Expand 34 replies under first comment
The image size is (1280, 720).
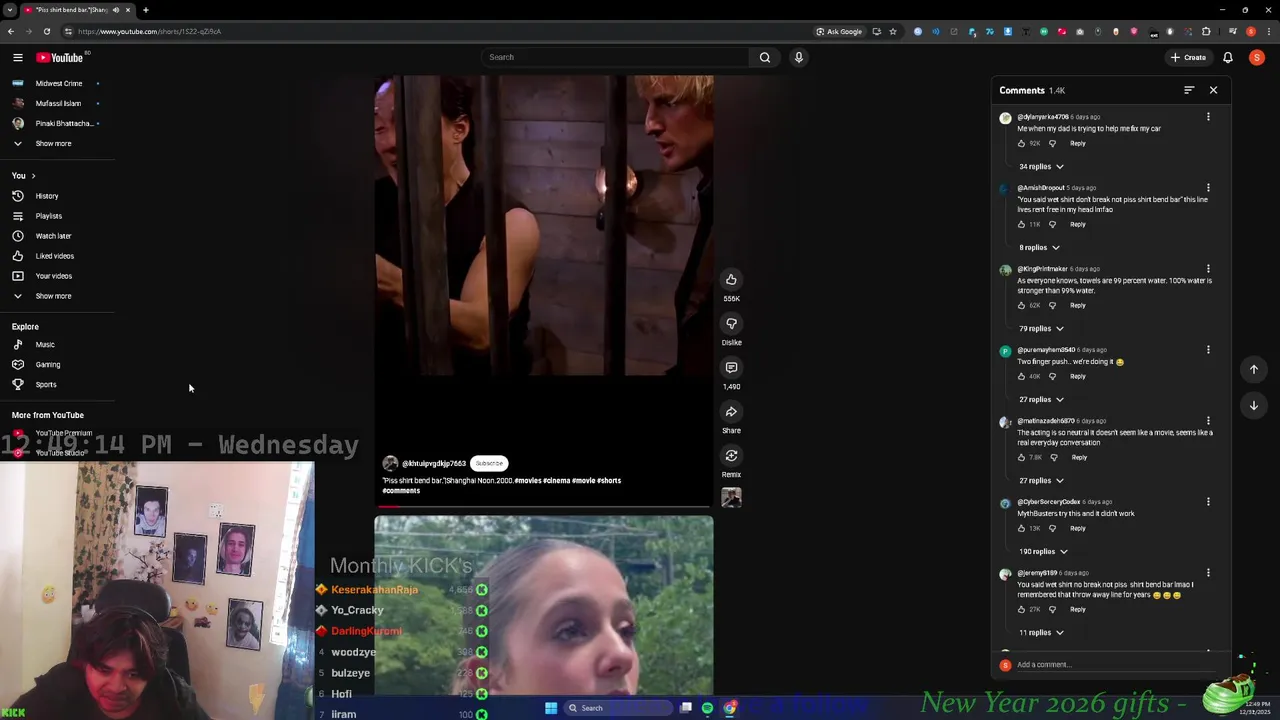coord(1041,167)
